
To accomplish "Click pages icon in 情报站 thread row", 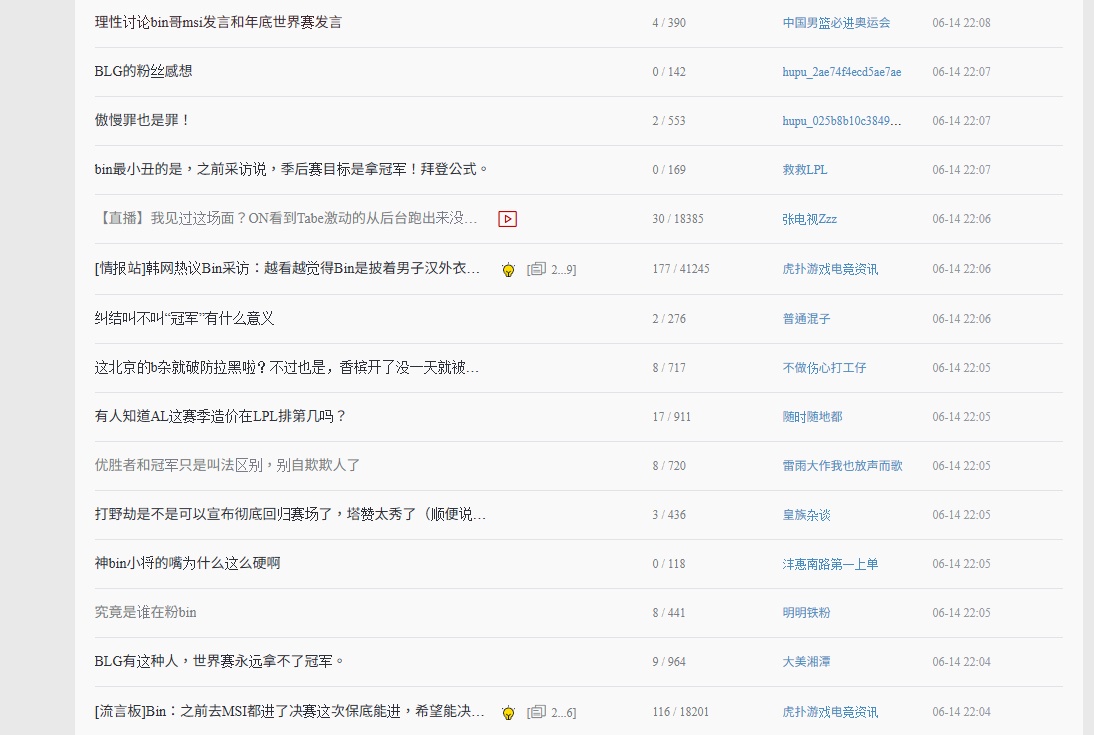I will 537,269.
